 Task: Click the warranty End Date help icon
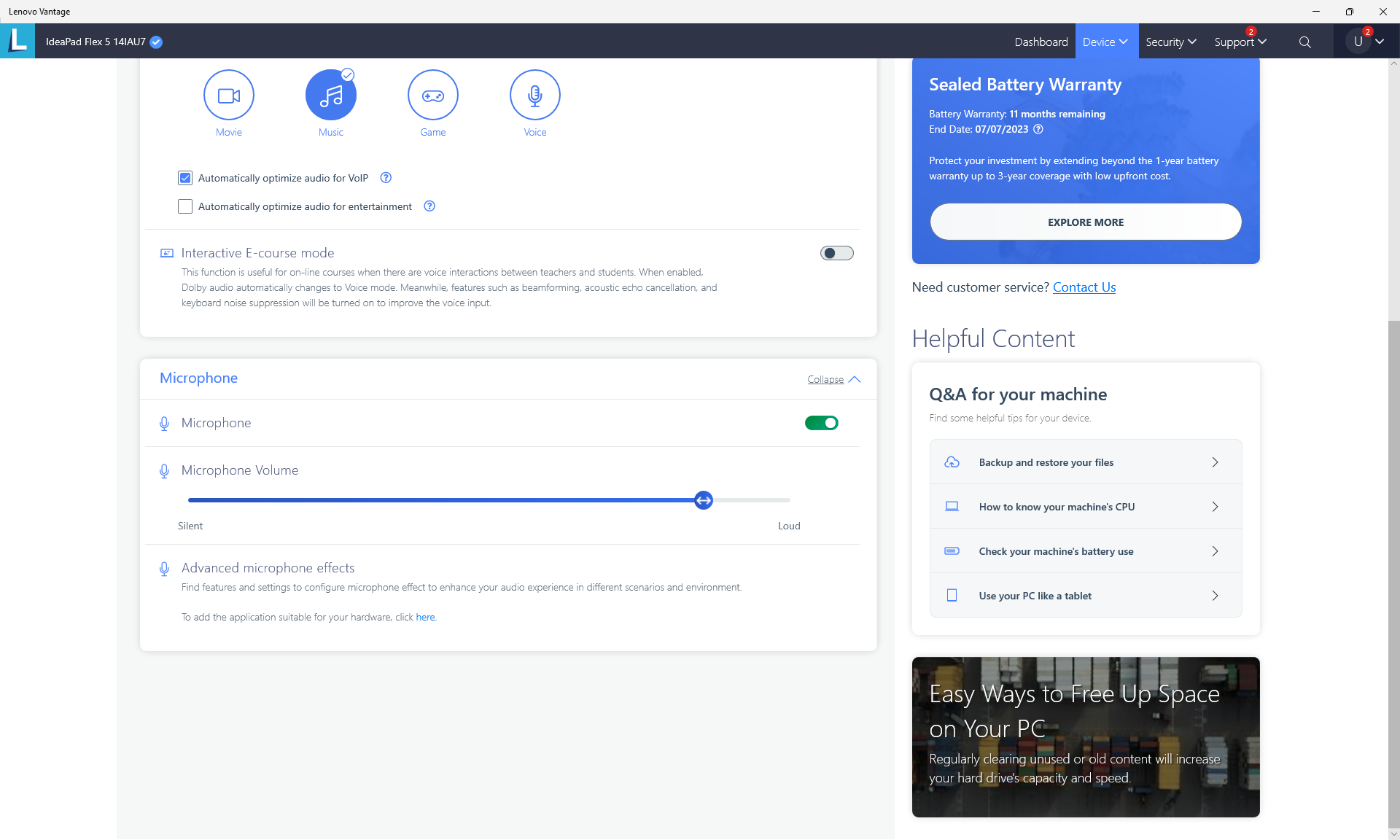click(1038, 129)
